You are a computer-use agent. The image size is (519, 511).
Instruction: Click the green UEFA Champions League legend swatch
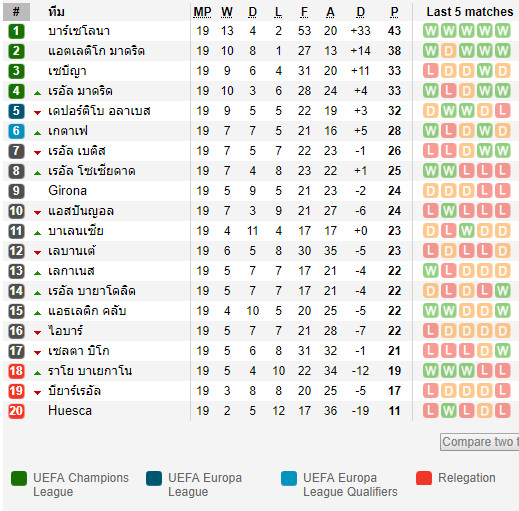tap(19, 479)
